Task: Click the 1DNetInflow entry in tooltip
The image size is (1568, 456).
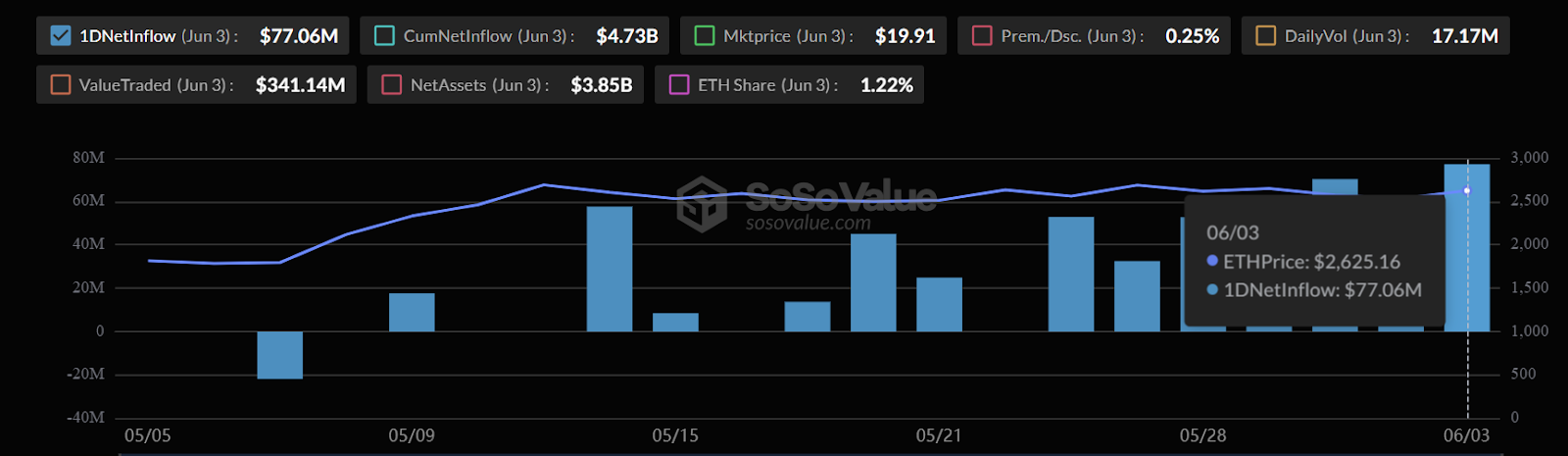Action: tap(1321, 290)
